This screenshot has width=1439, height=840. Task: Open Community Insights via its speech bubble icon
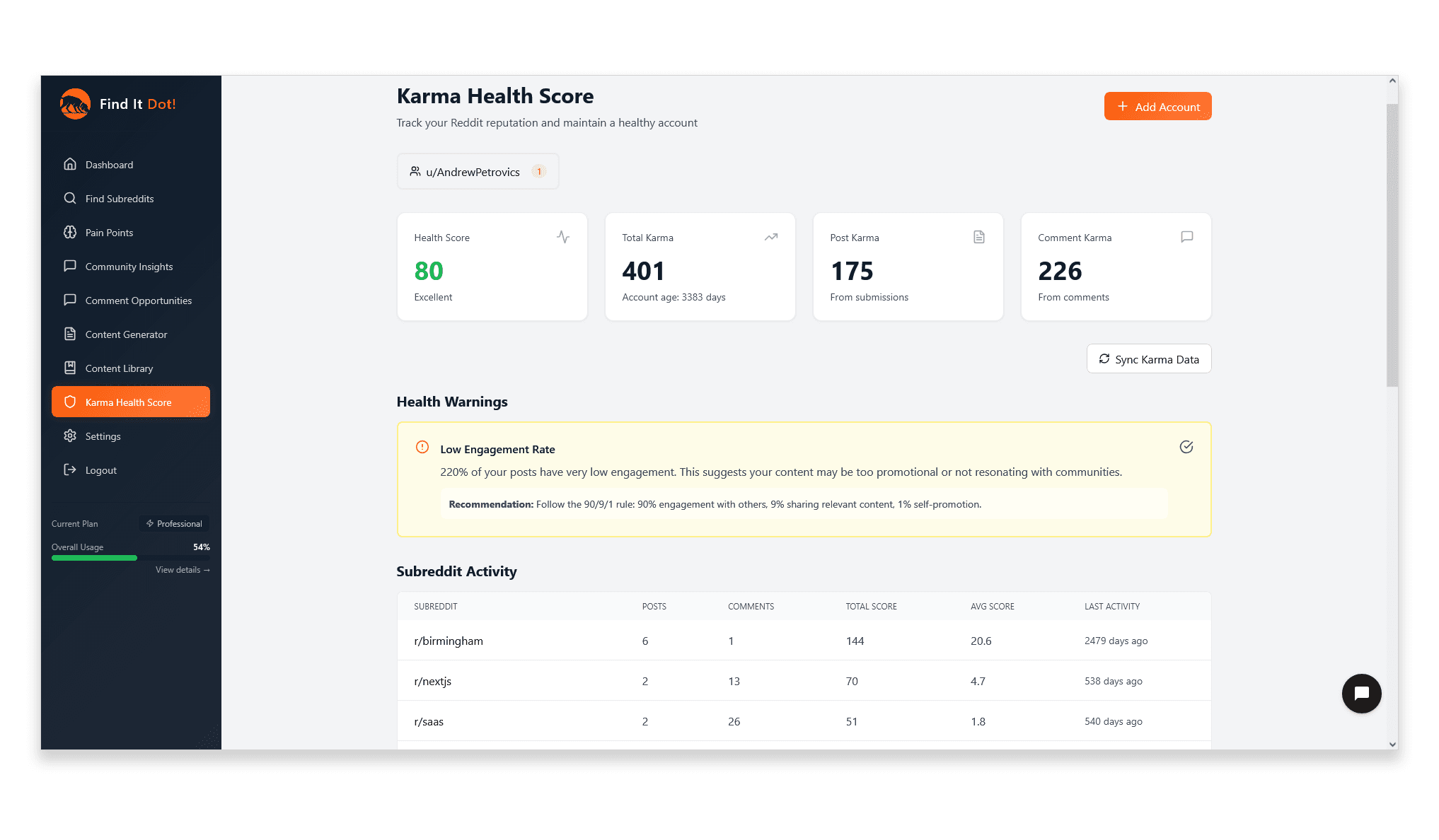click(71, 266)
